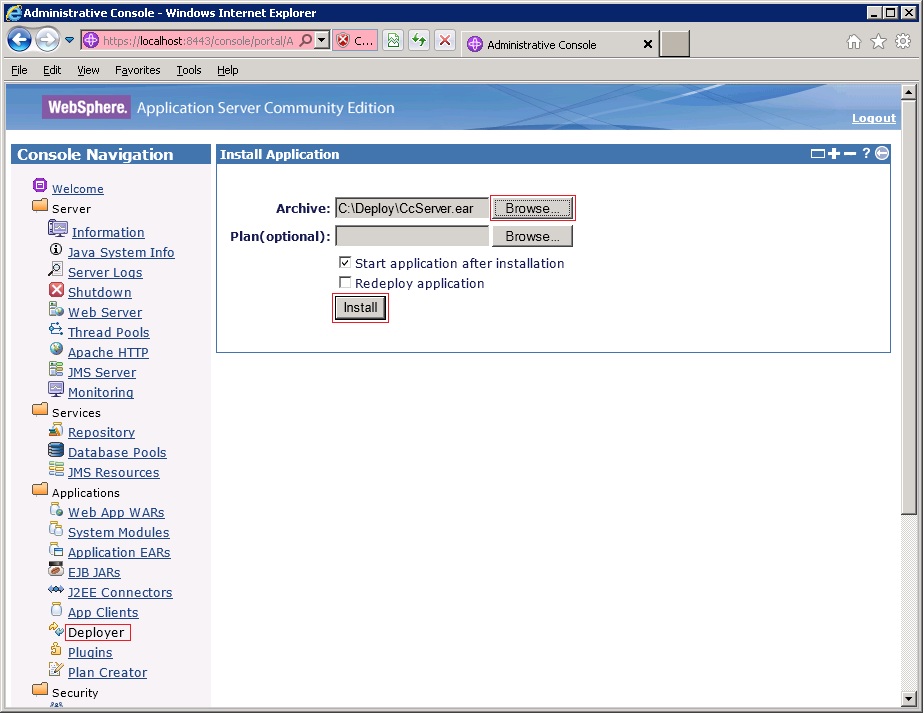Click Browse next to Archive field
The width and height of the screenshot is (924, 713).
click(x=533, y=208)
